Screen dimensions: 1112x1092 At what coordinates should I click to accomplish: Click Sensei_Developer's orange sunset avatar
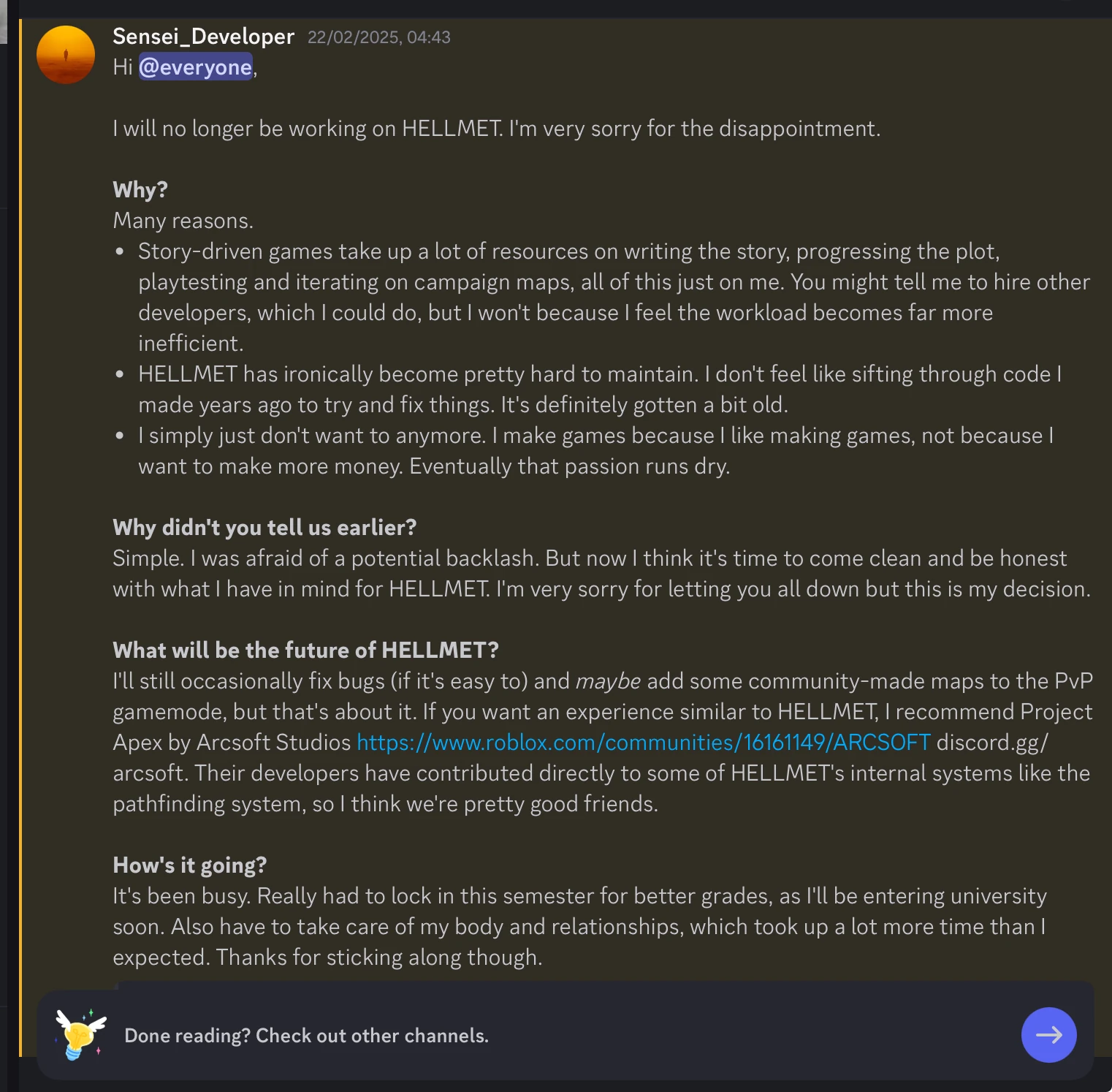pos(66,55)
